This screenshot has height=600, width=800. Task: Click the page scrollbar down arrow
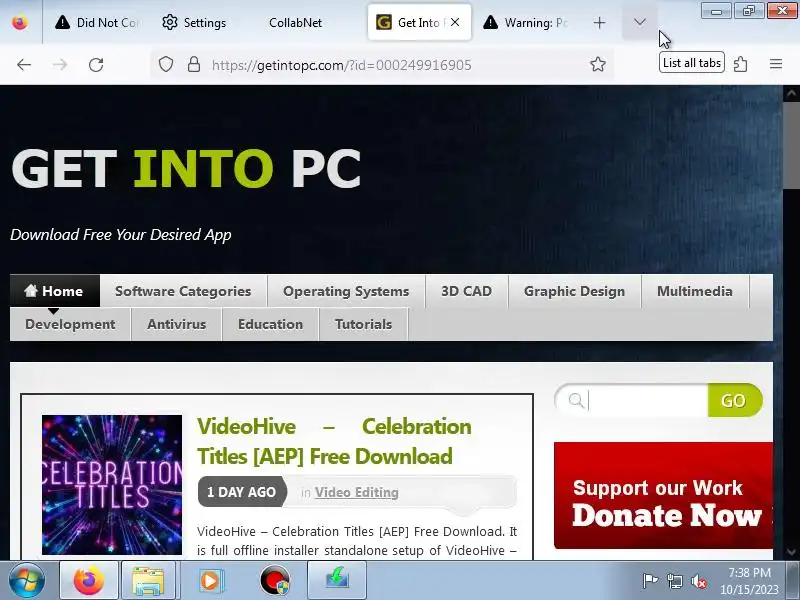pyautogui.click(x=791, y=552)
